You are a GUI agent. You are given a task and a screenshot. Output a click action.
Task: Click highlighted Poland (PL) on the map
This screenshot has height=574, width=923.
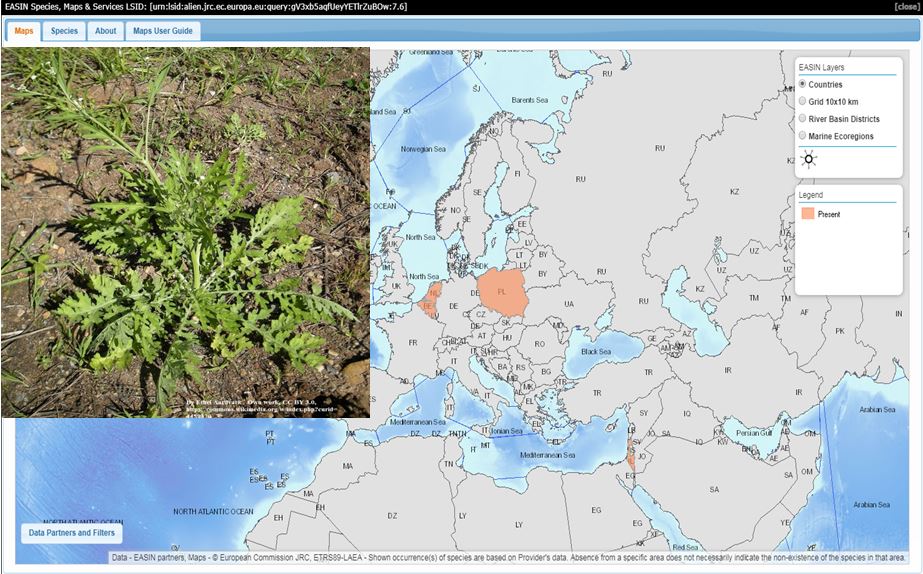[x=502, y=293]
